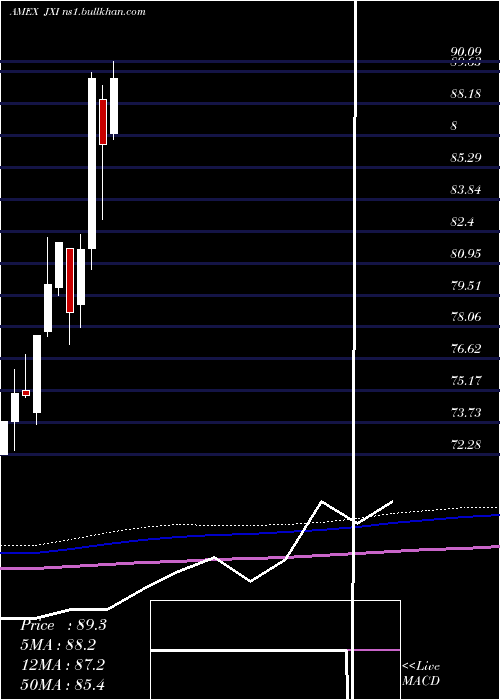Click the 50MA : 85.4 readout

pos(63,684)
